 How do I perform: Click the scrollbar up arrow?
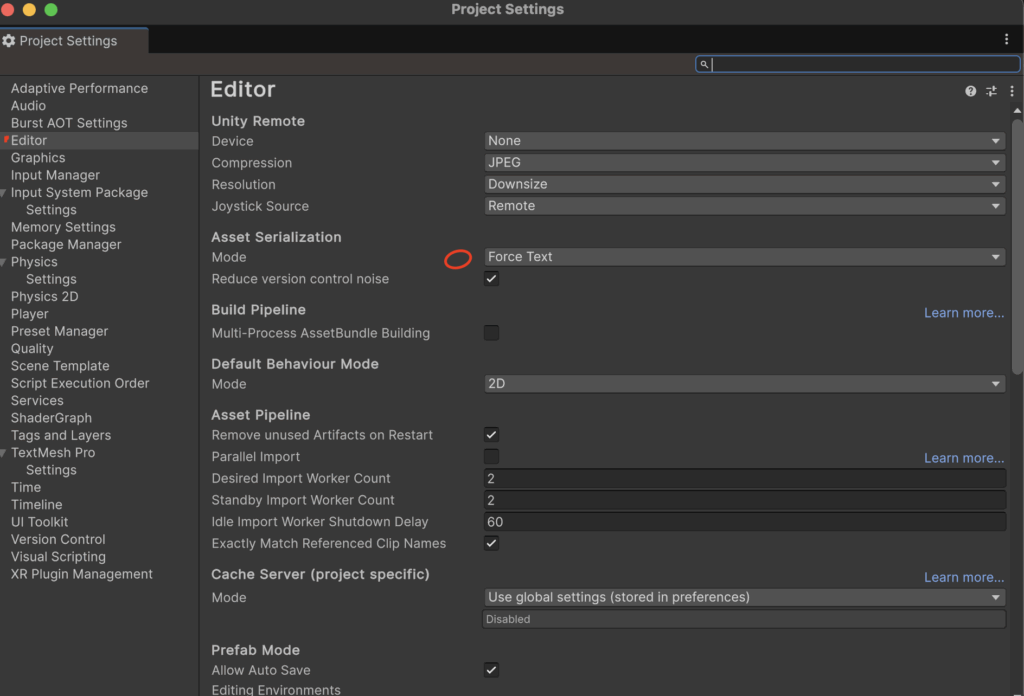pos(1017,110)
